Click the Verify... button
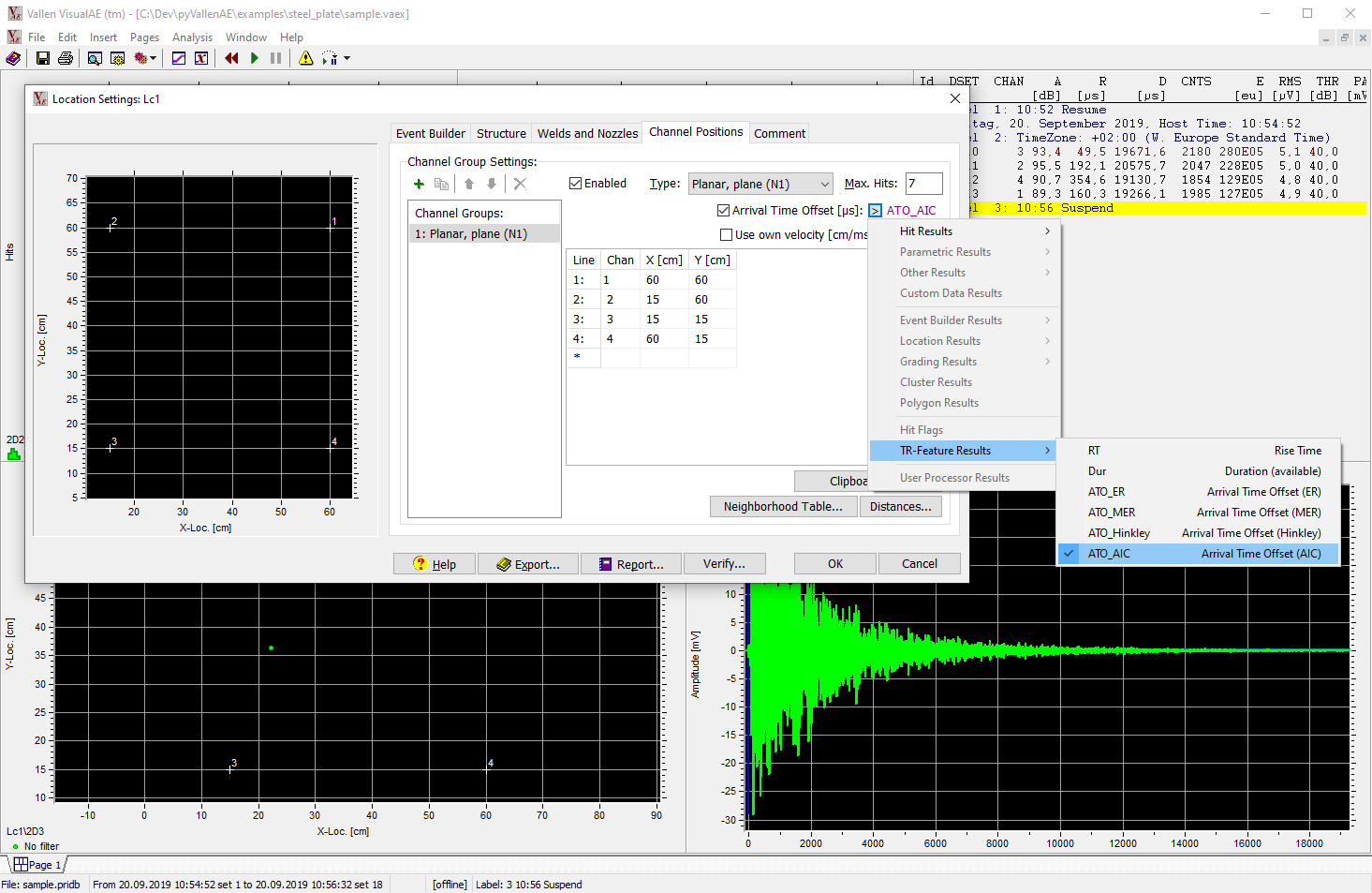Image resolution: width=1372 pixels, height=893 pixels. [725, 563]
